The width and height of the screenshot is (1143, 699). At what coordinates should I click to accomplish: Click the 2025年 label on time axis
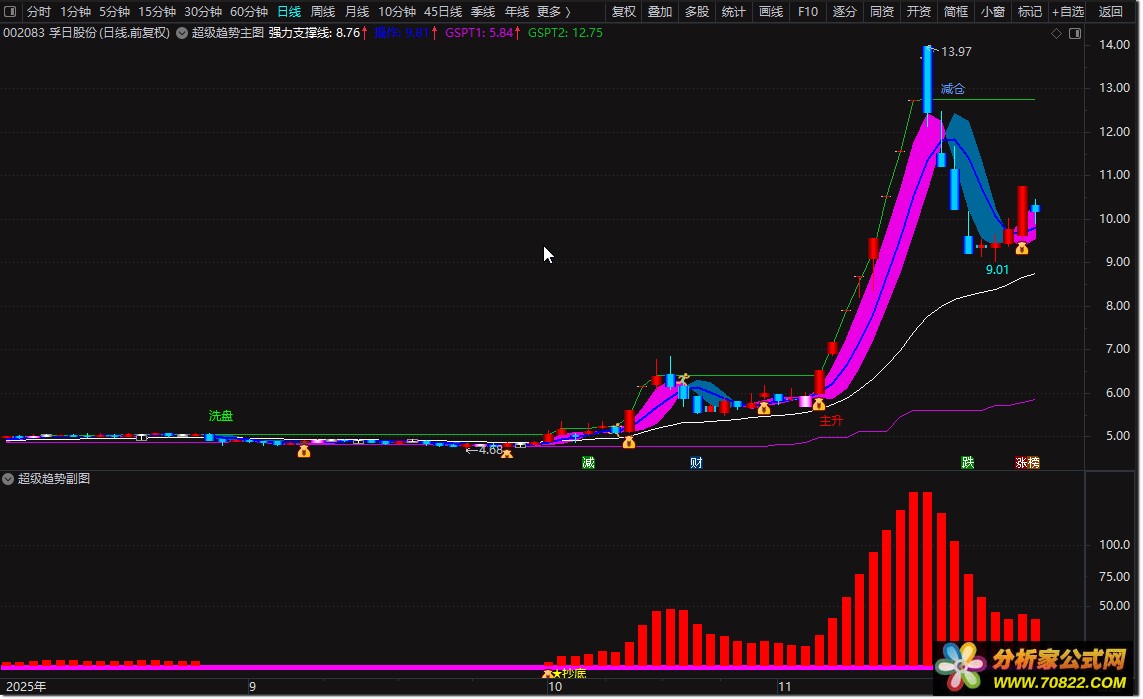(x=26, y=687)
